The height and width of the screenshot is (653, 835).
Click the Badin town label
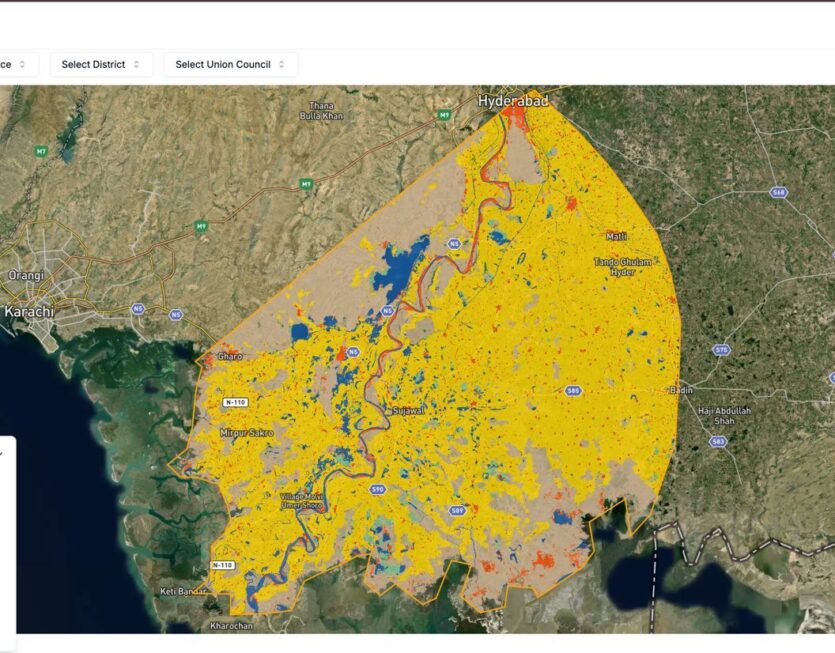tap(683, 390)
